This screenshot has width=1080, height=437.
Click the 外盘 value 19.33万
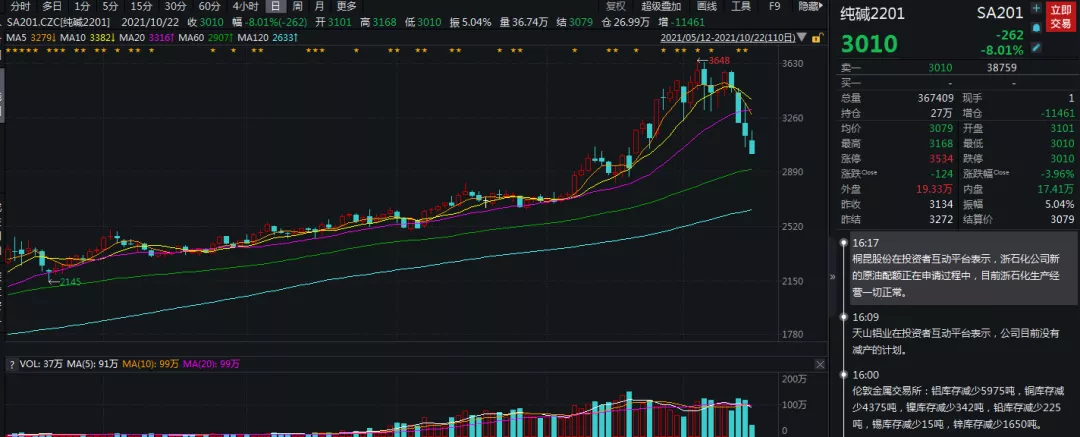point(937,189)
